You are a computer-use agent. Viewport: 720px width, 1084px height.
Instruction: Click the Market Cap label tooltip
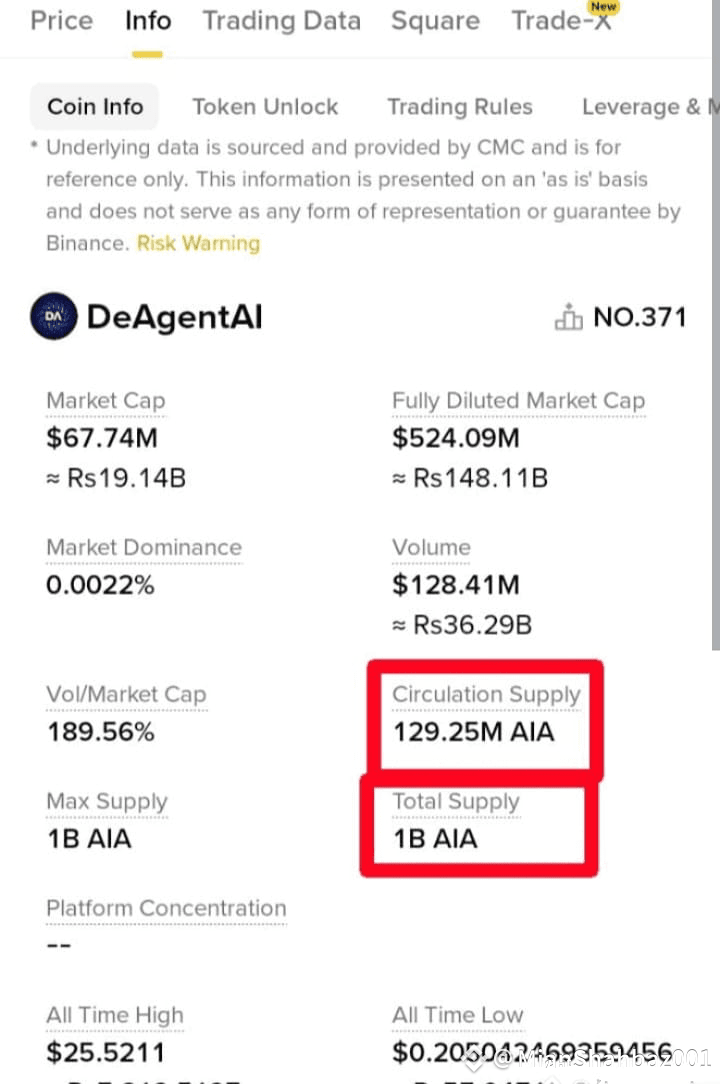(x=106, y=401)
